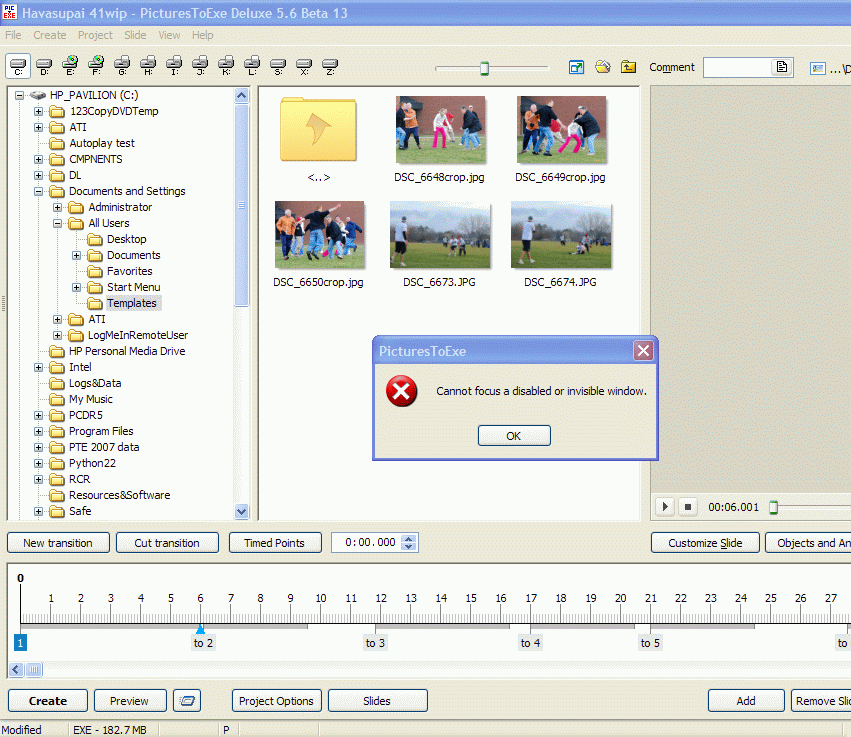
Task: Click the Preview button
Action: [129, 701]
